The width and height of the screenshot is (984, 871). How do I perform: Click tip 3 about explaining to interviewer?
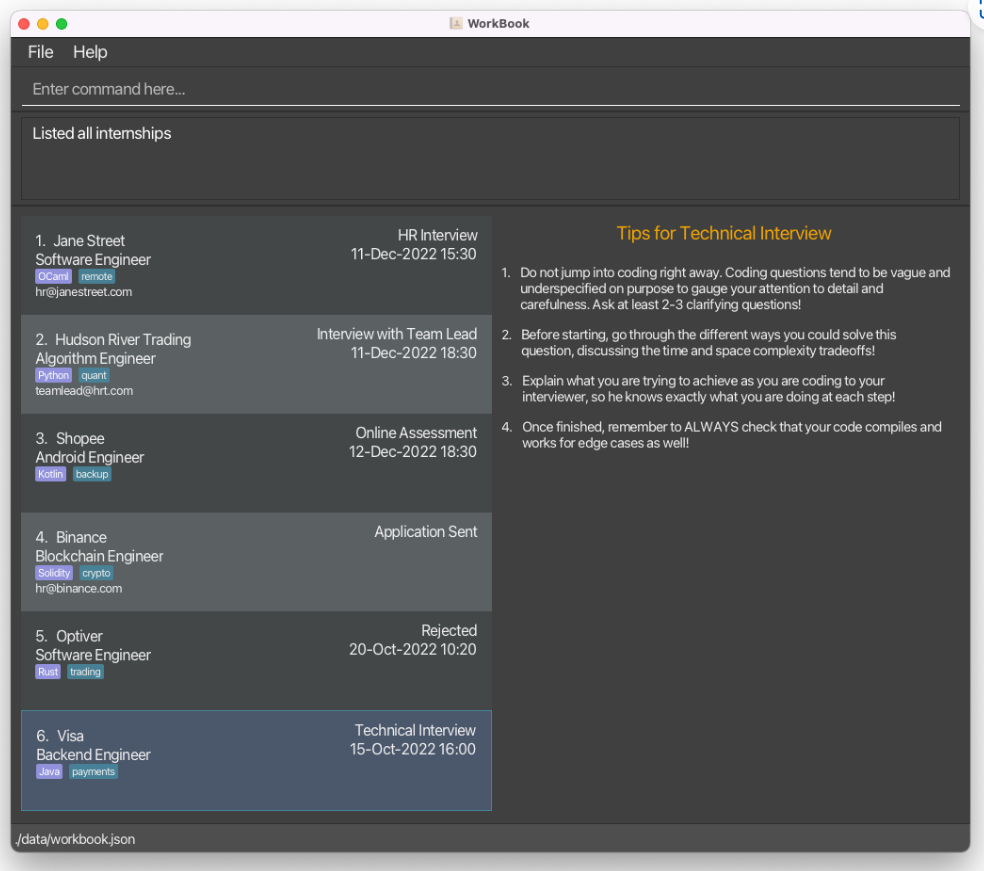click(700, 389)
